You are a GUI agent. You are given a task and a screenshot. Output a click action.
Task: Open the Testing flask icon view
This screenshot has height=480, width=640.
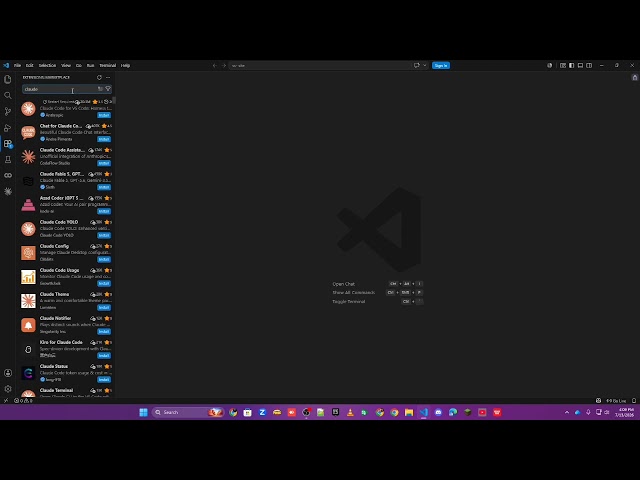click(8, 160)
